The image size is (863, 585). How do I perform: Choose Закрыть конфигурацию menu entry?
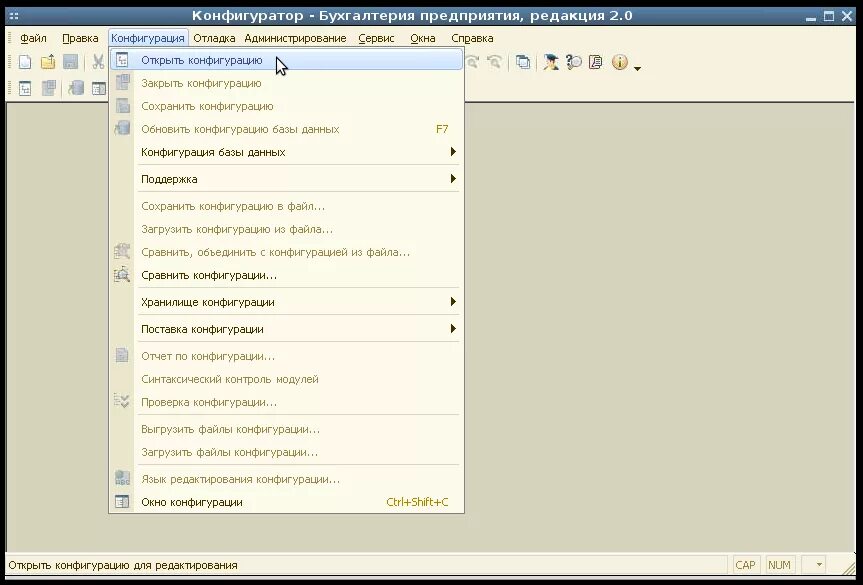[x=286, y=83]
